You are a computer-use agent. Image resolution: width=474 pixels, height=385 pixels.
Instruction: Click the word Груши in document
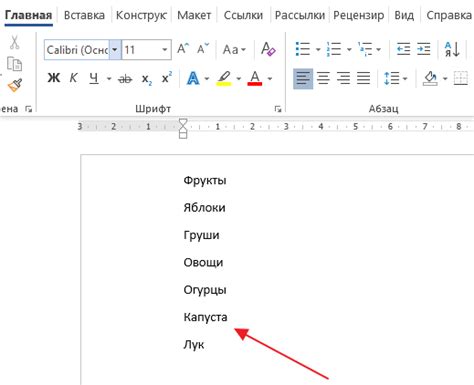[201, 235]
